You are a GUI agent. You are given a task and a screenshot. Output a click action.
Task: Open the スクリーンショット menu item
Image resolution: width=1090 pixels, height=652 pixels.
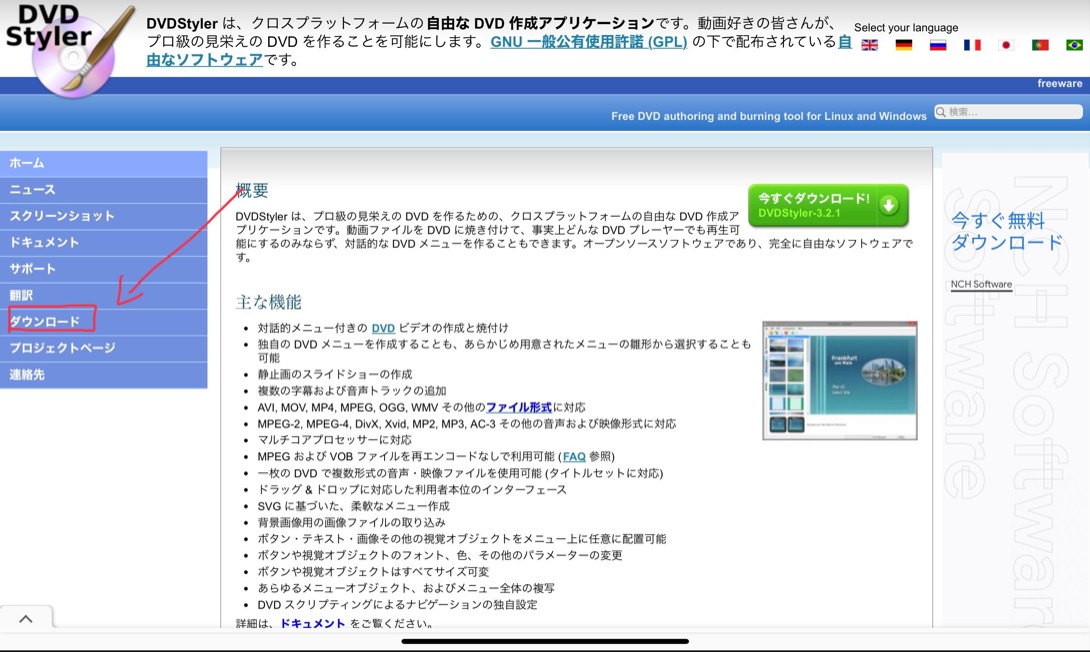click(x=104, y=216)
